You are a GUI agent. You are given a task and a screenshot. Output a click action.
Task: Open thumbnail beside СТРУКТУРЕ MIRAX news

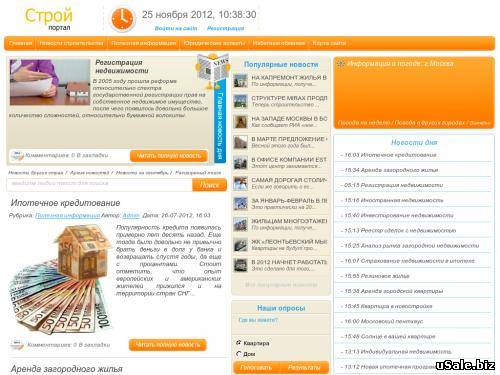point(240,101)
